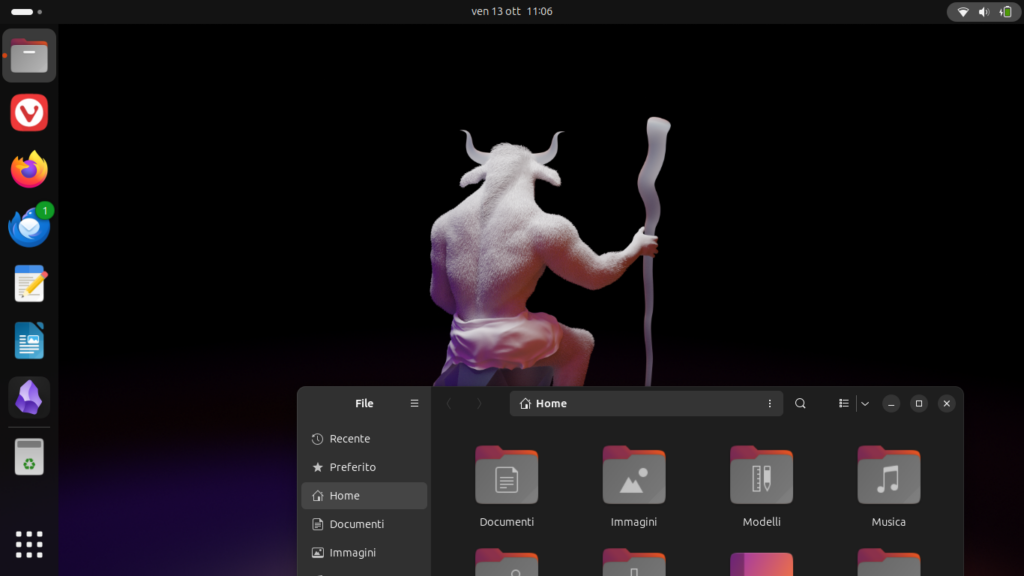Screen dimensions: 1024x576
Task: Select Documenti in the sidebar
Action: [364, 524]
